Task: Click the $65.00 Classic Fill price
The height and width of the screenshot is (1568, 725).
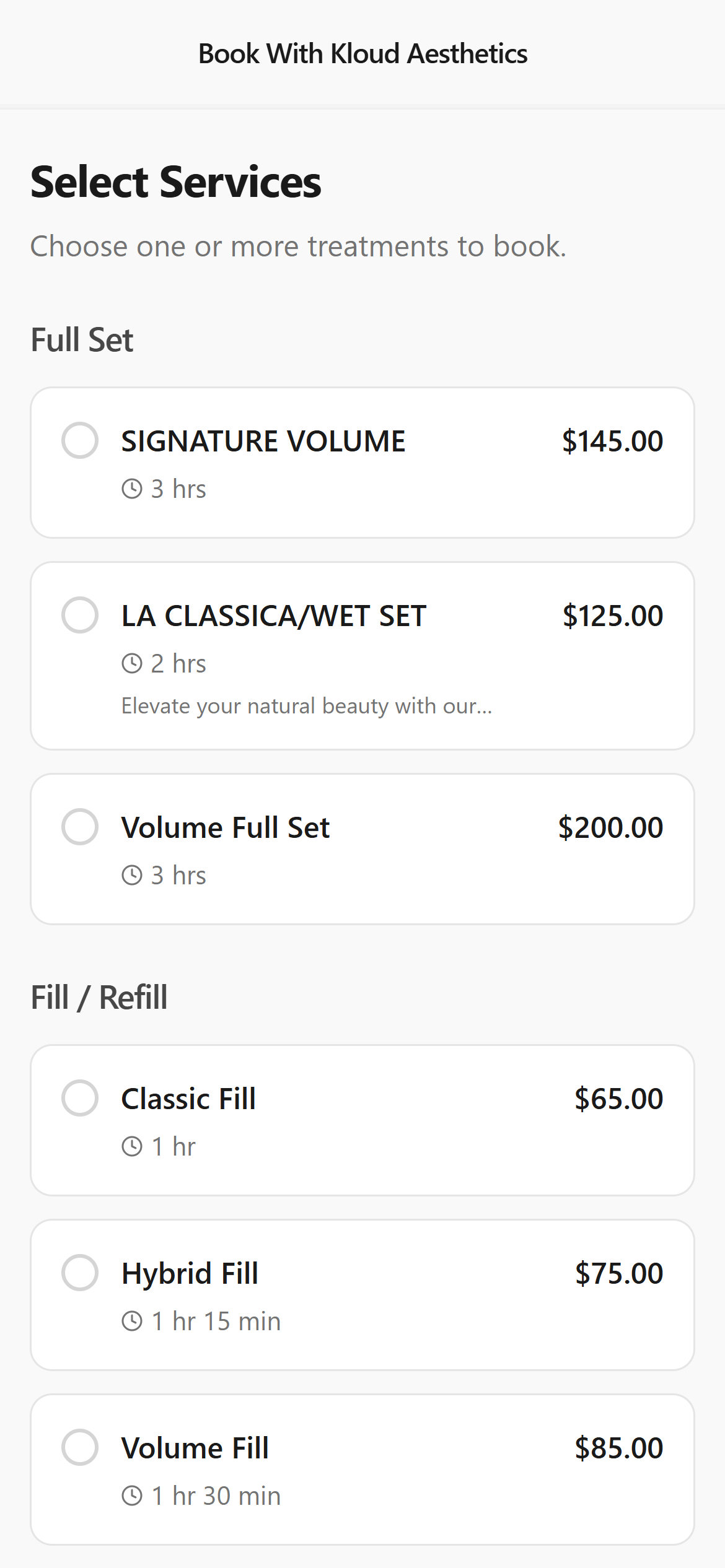Action: [x=618, y=1099]
